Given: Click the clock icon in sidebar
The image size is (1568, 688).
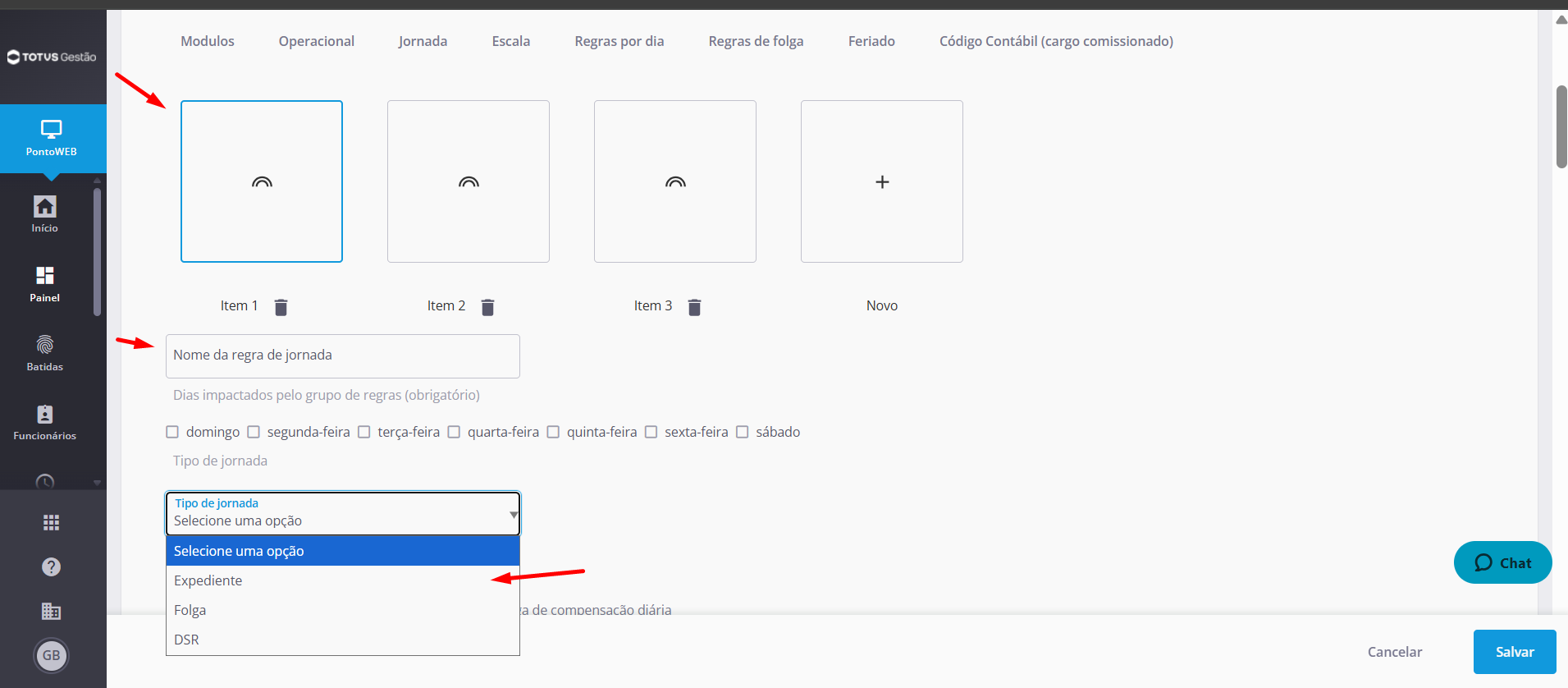Looking at the screenshot, I should 45,482.
